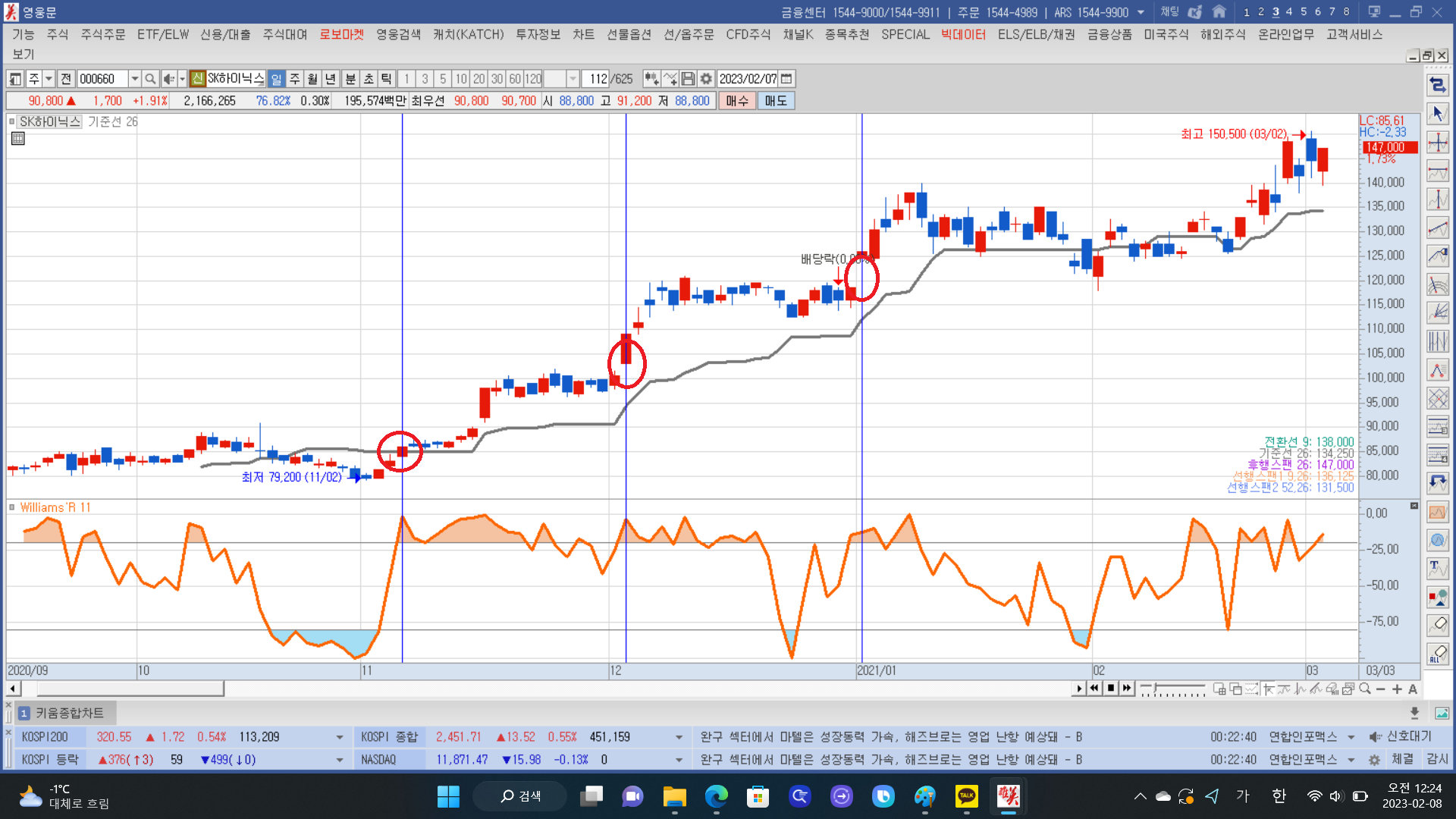Open the 빅데이터 menu
The image size is (1456, 819).
click(x=963, y=35)
